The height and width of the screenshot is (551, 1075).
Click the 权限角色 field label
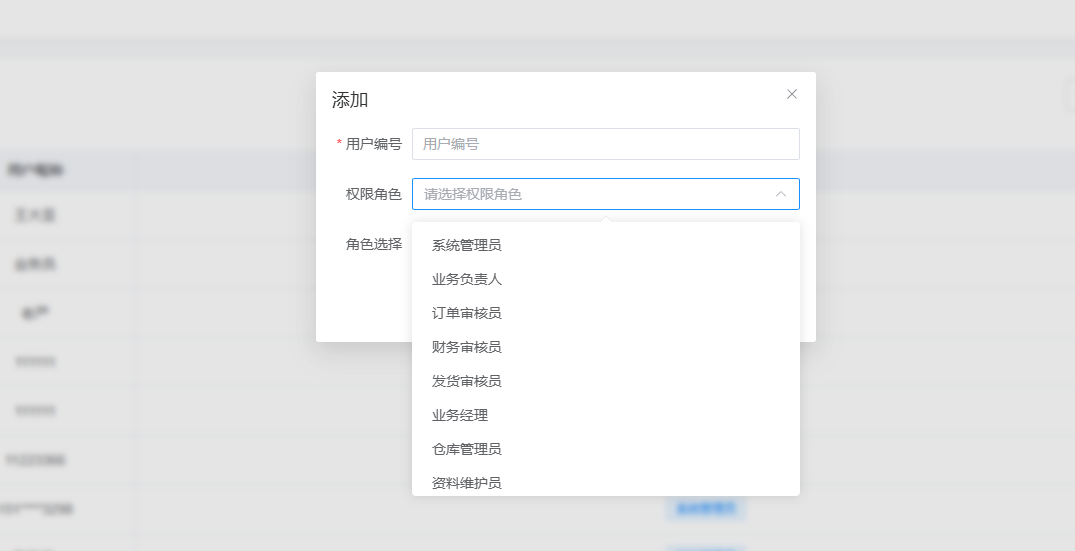(373, 194)
